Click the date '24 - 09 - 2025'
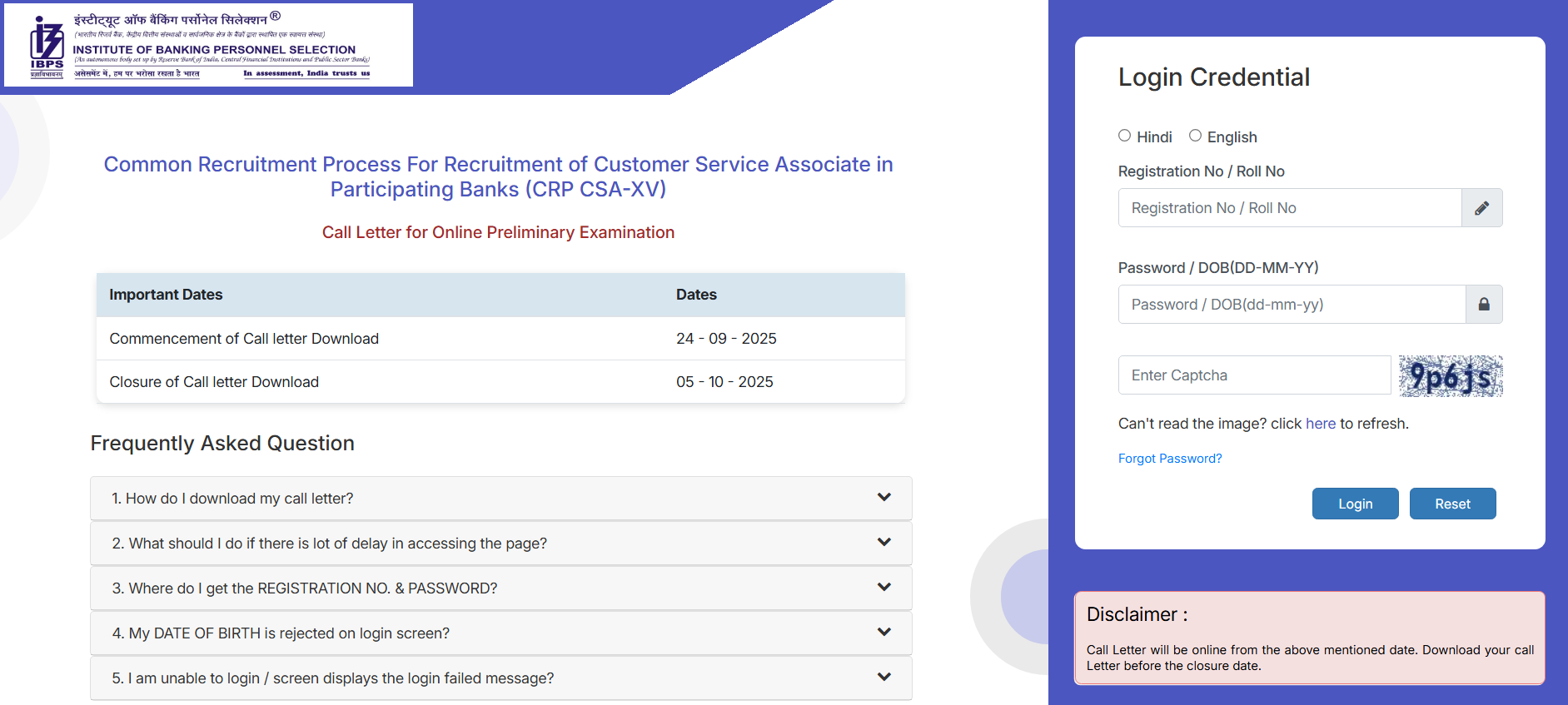 pos(726,339)
